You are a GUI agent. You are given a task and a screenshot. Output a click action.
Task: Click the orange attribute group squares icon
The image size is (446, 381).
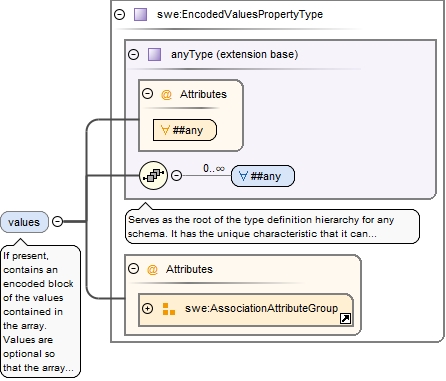169,309
